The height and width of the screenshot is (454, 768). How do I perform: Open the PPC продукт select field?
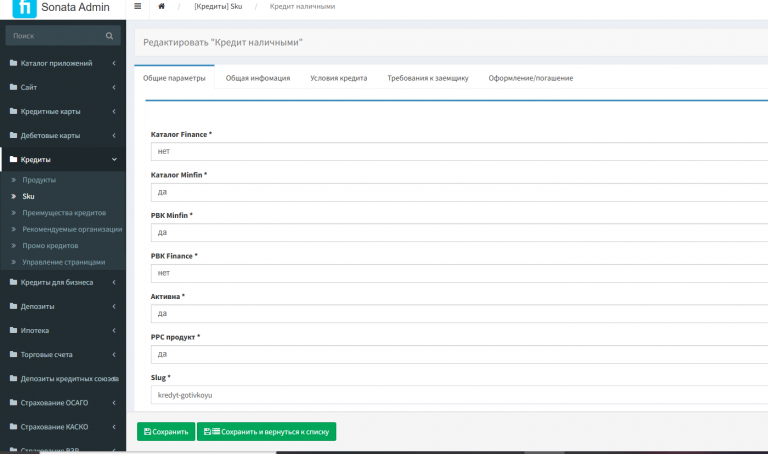(459, 354)
